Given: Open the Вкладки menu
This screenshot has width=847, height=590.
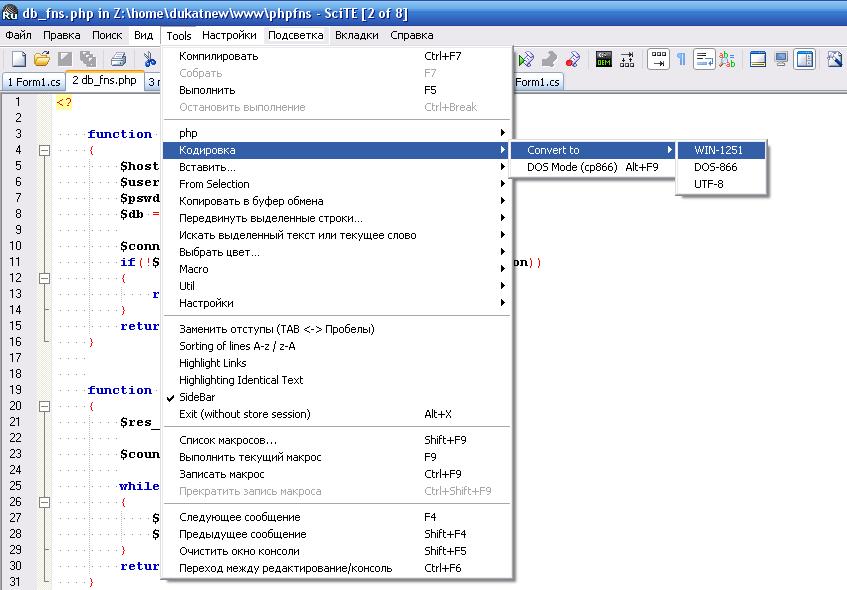Looking at the screenshot, I should coord(357,36).
